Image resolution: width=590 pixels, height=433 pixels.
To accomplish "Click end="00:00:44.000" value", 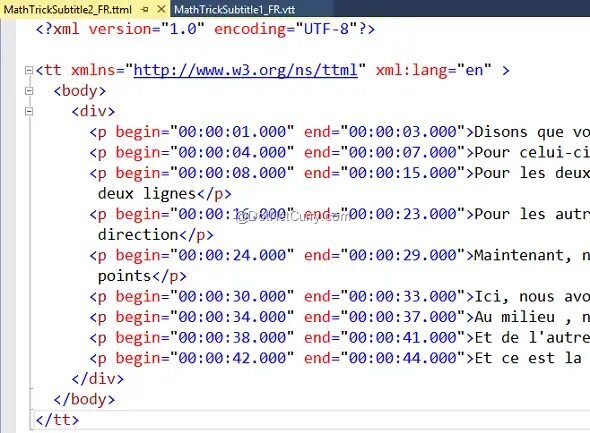I will 403,358.
